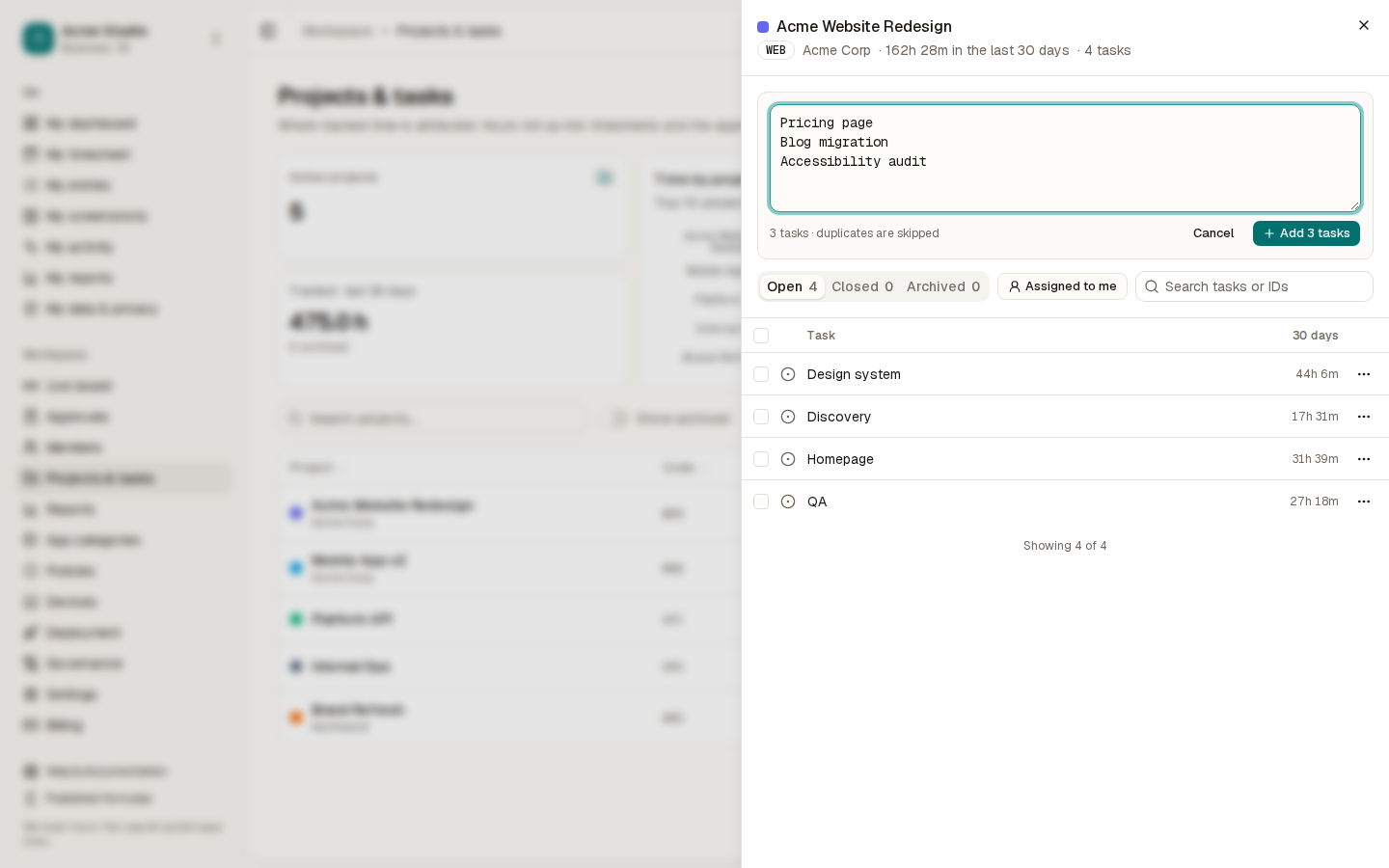Open the more options menu for QA

coord(1364,502)
